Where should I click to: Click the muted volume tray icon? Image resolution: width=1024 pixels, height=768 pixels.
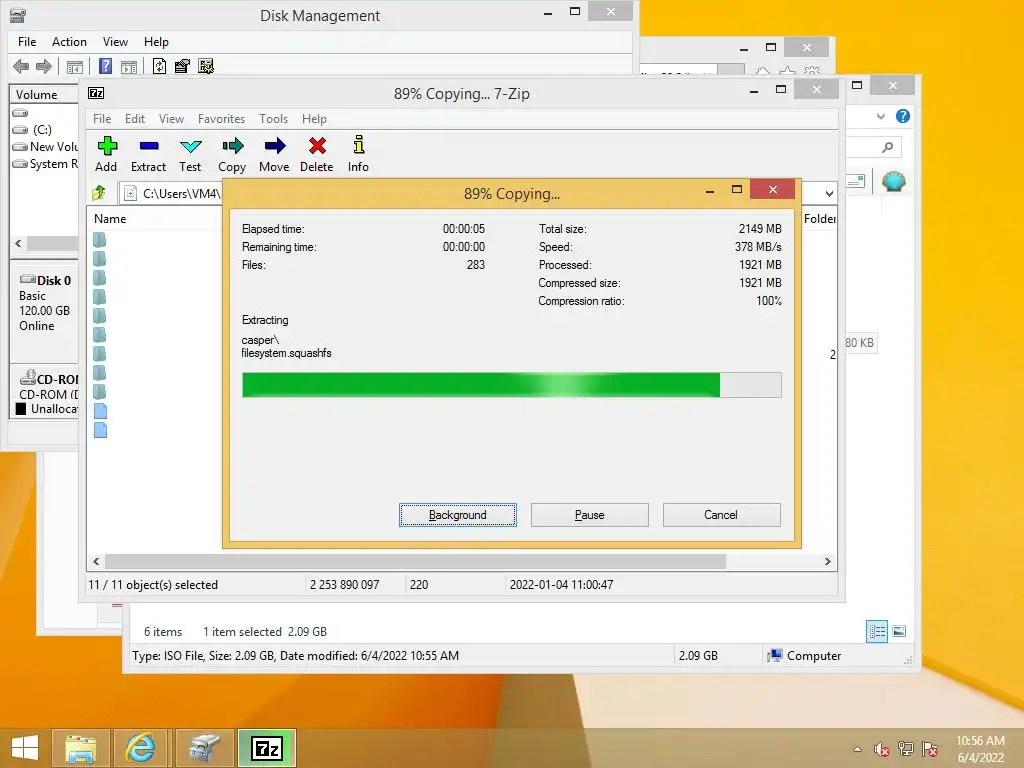click(882, 749)
